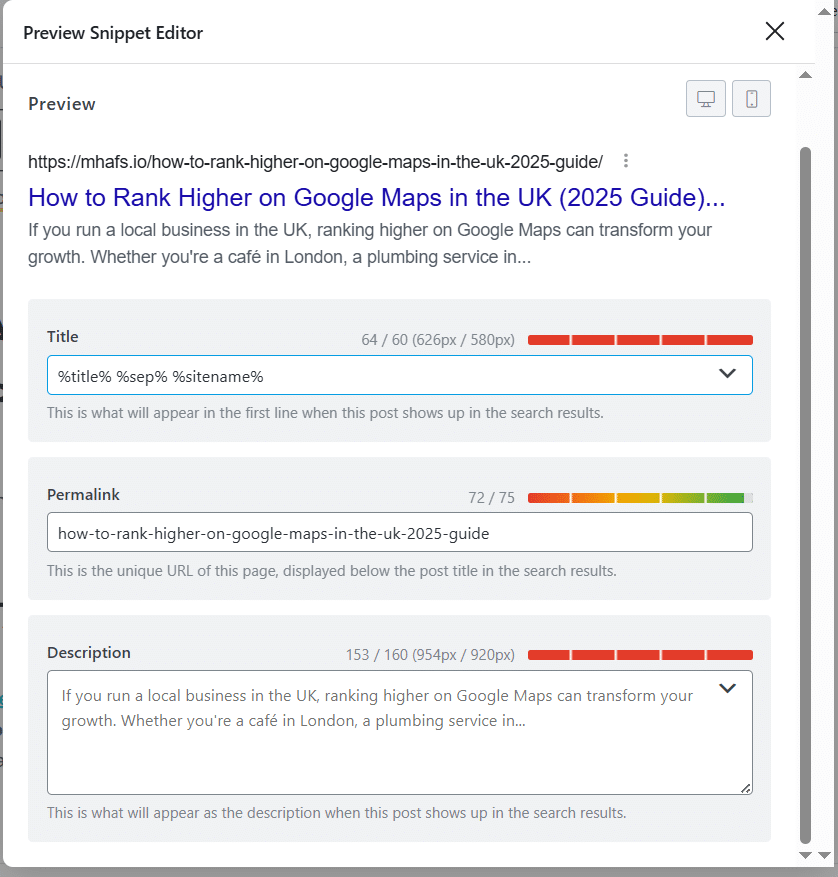
Task: Click the blue preview title link
Action: [x=376, y=197]
